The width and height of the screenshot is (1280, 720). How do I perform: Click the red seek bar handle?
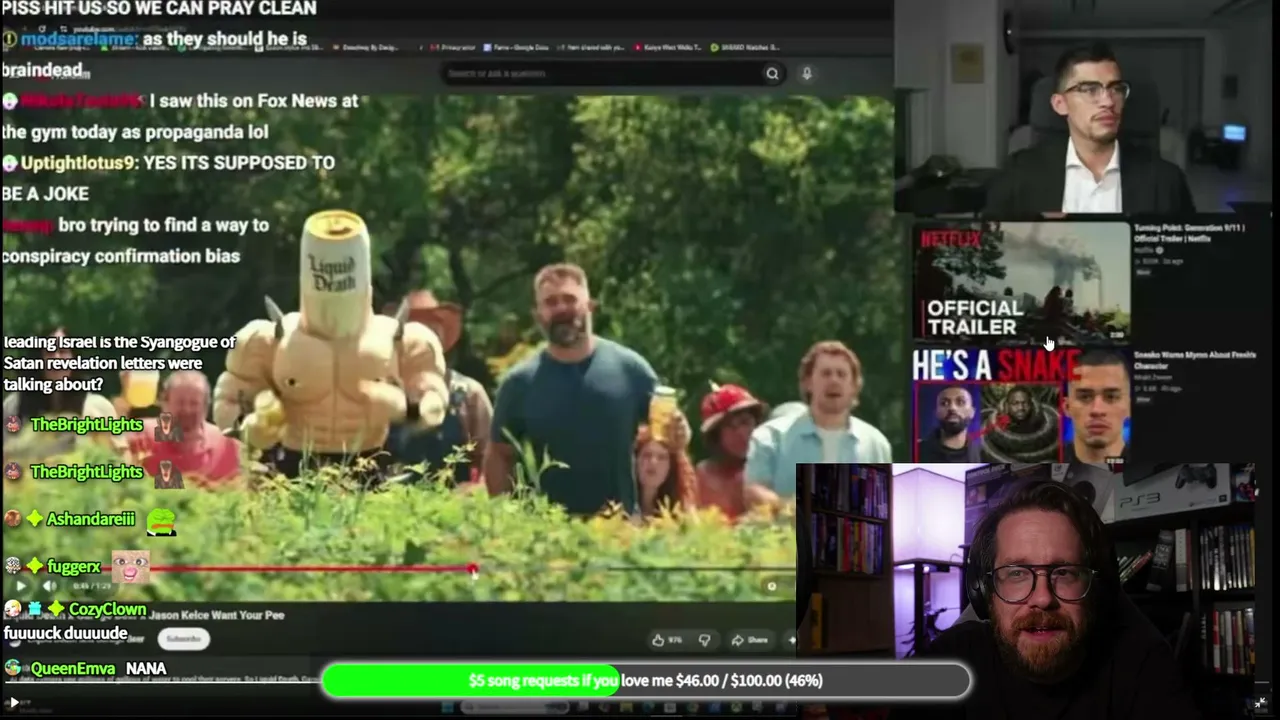[x=472, y=569]
